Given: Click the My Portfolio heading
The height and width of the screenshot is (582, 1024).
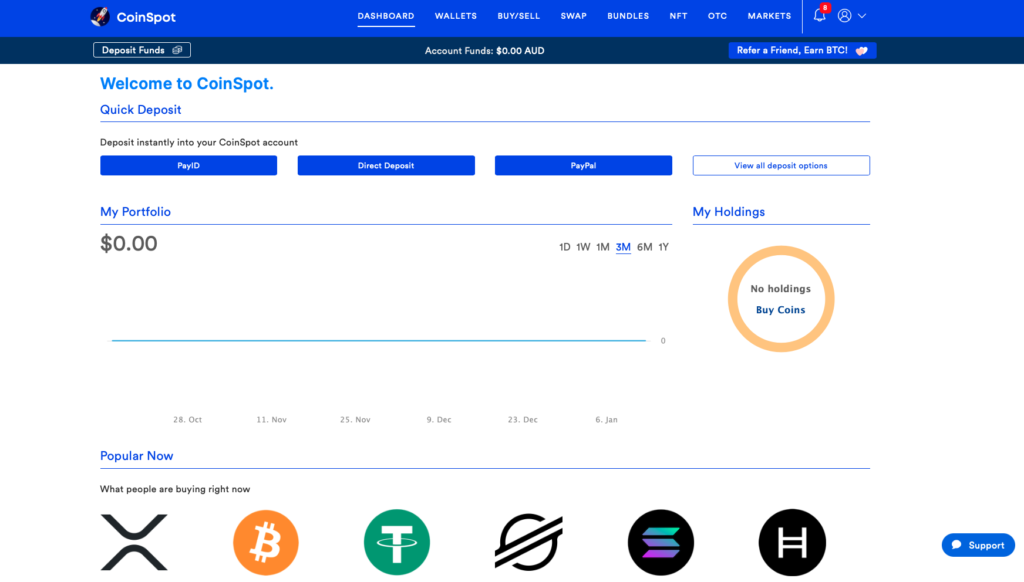Looking at the screenshot, I should click(x=135, y=212).
